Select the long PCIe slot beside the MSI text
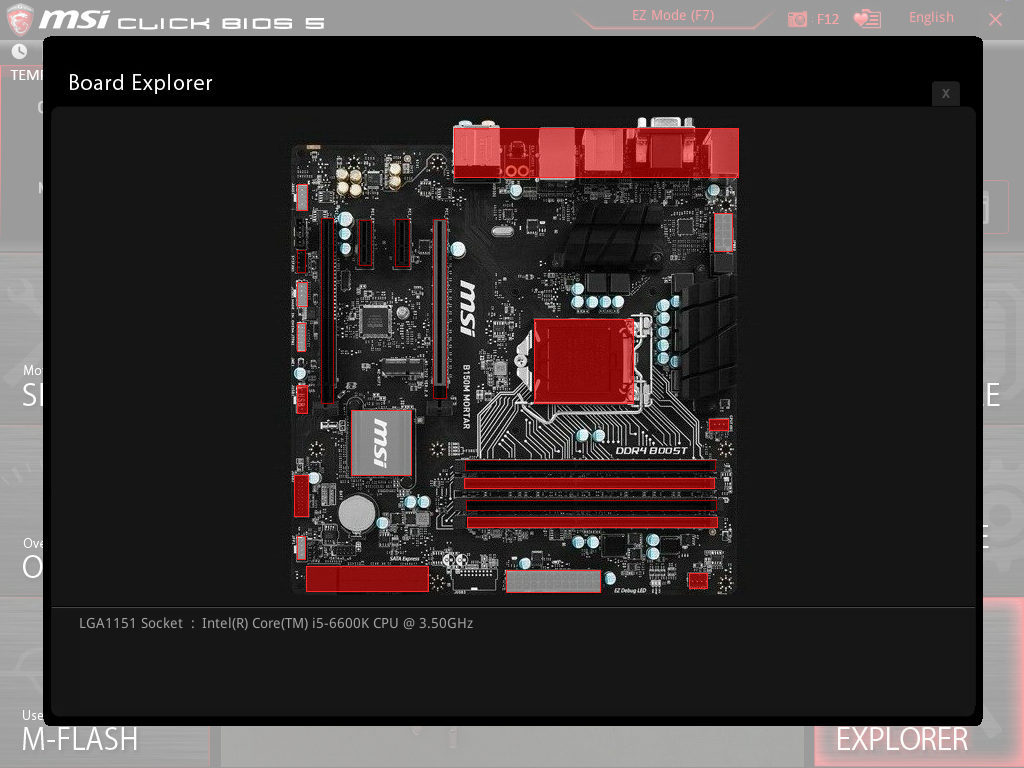 coord(440,309)
